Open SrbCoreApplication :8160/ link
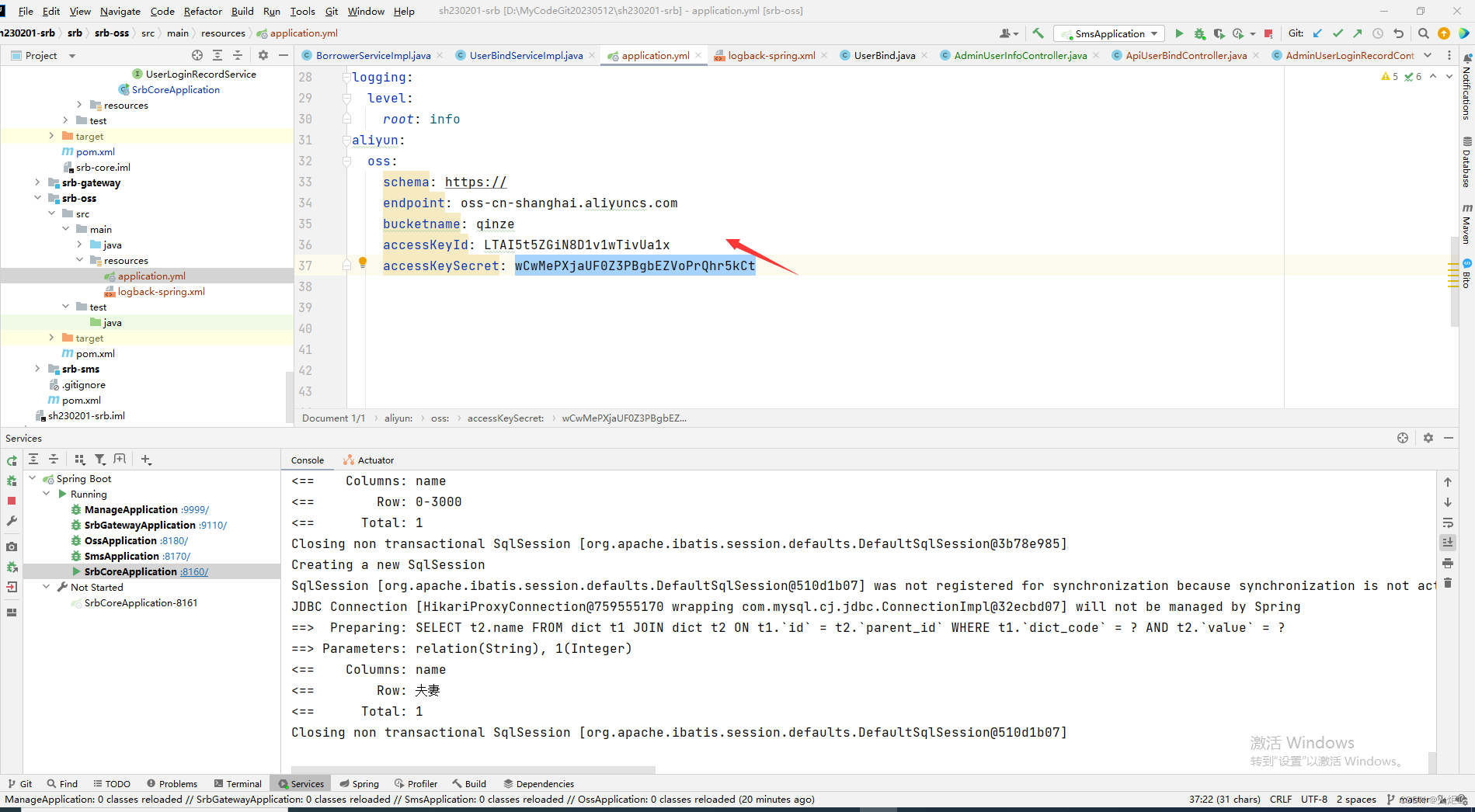Image resolution: width=1475 pixels, height=812 pixels. pyautogui.click(x=194, y=572)
